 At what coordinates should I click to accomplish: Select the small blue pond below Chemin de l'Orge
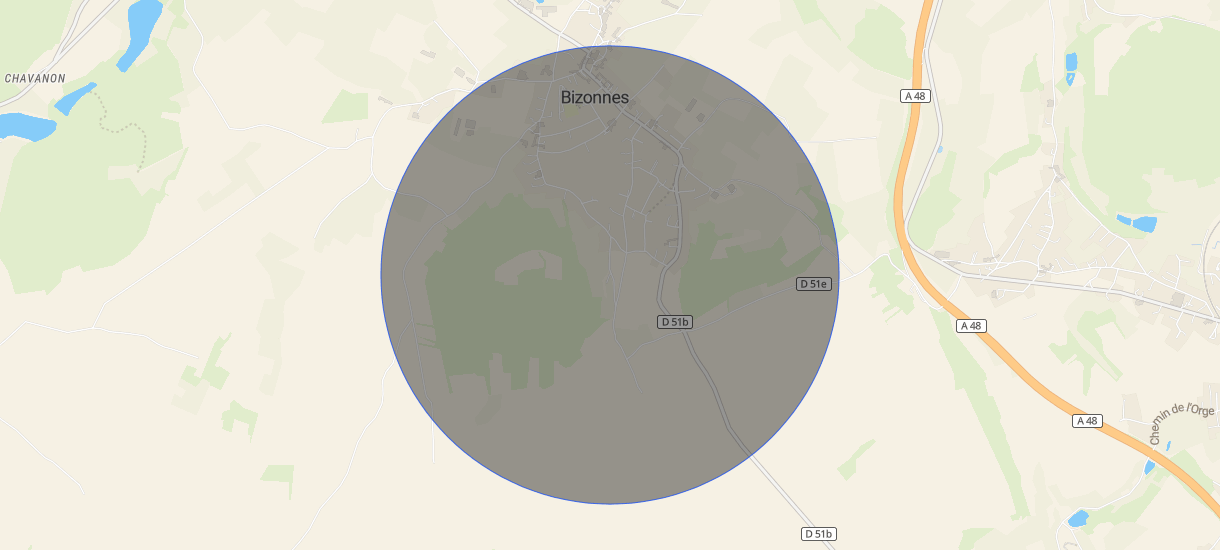click(x=1078, y=518)
